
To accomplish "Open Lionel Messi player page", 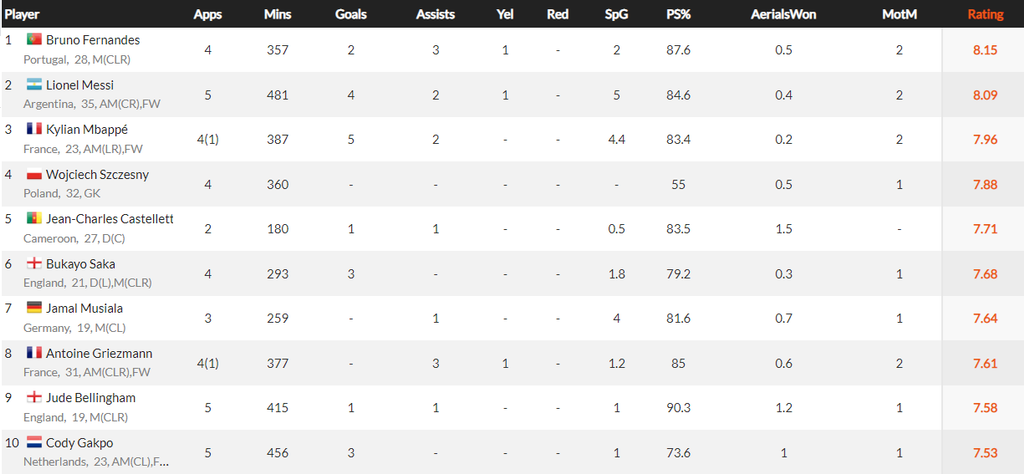I will (x=80, y=85).
